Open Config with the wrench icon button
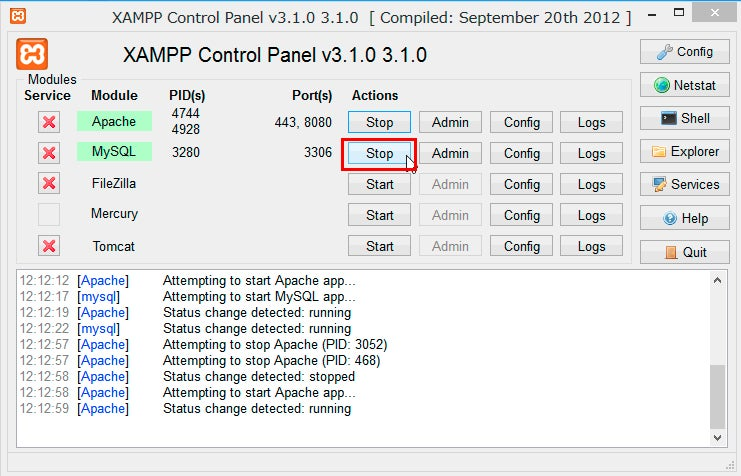 (x=685, y=52)
